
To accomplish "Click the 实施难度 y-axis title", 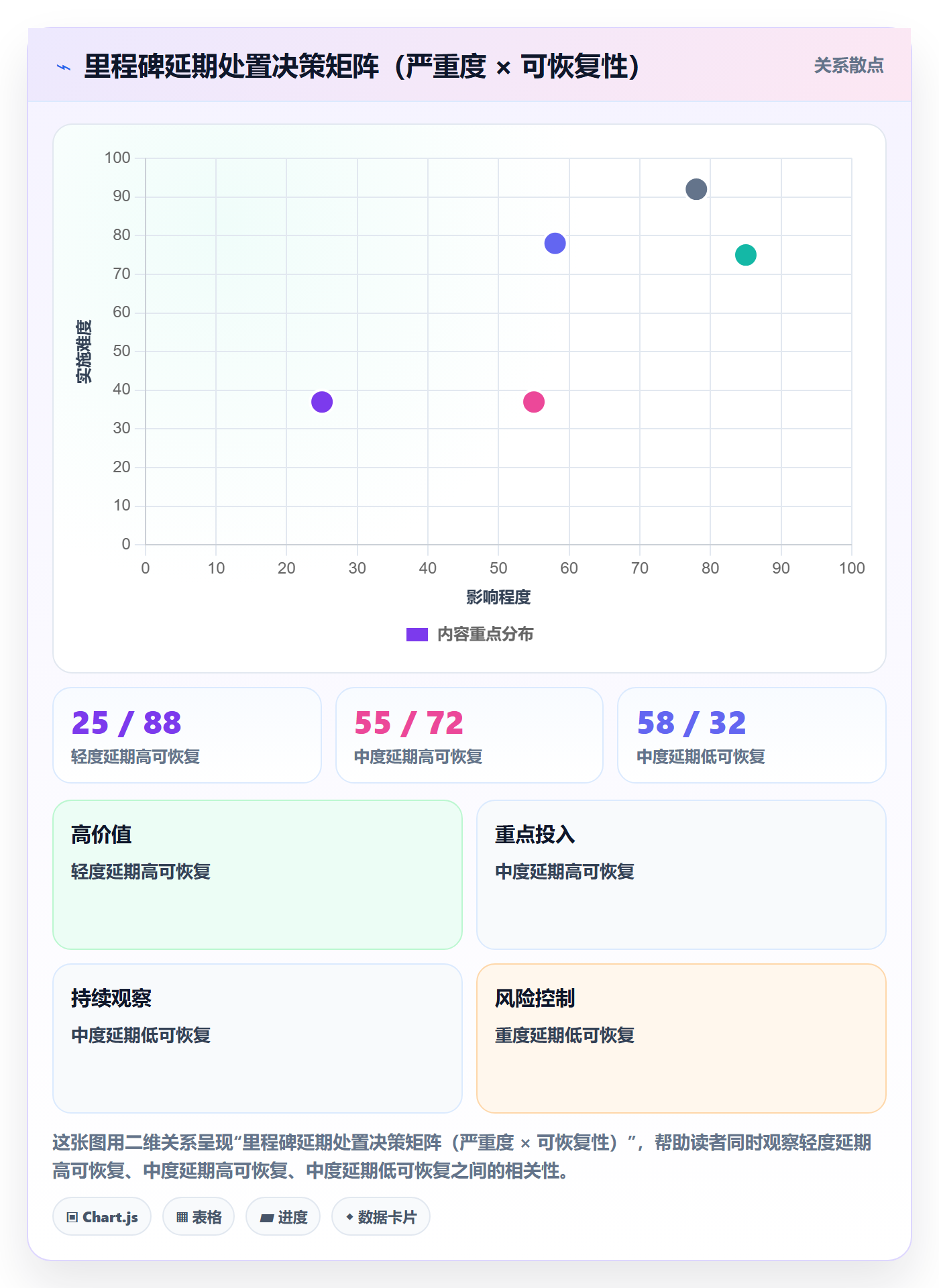I will pos(84,352).
